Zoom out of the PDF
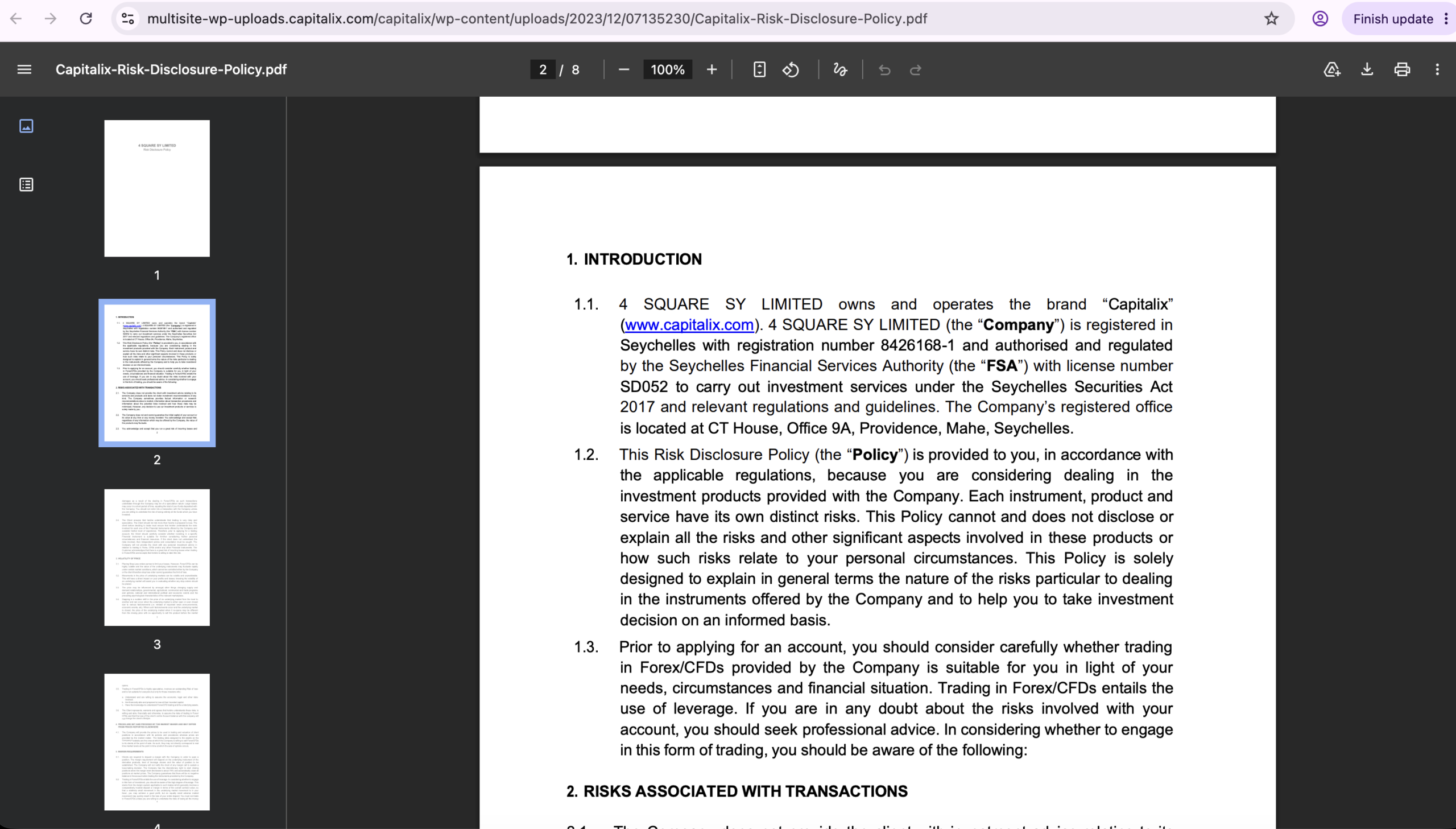 point(623,69)
